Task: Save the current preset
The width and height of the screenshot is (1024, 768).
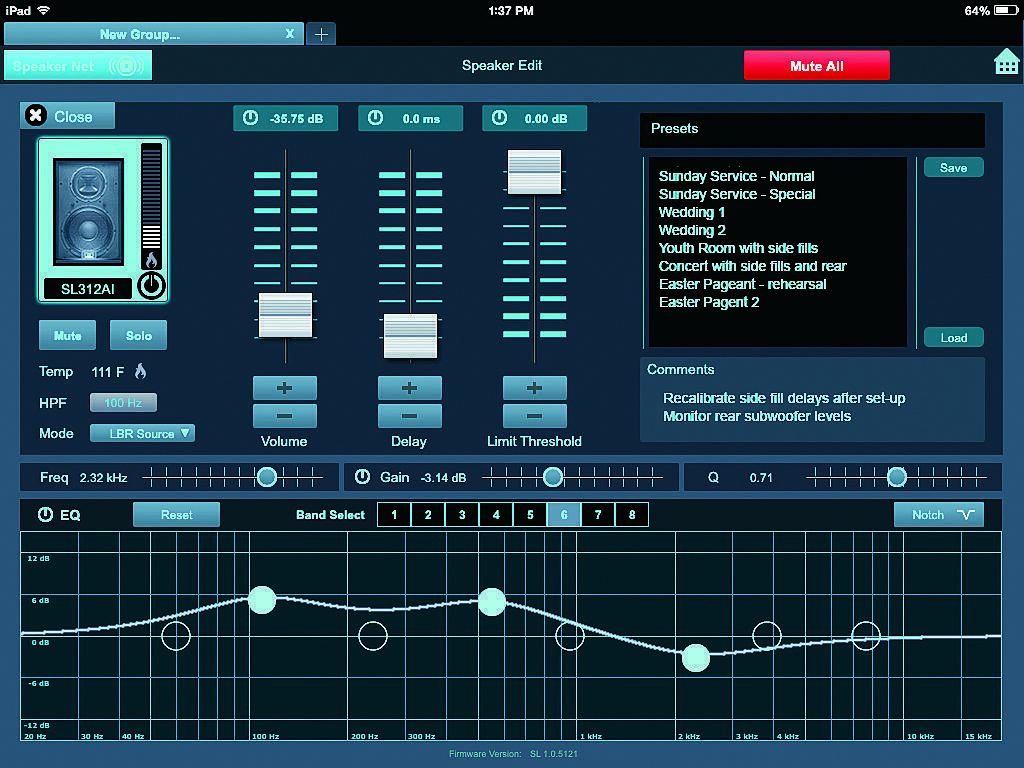Action: [x=953, y=167]
